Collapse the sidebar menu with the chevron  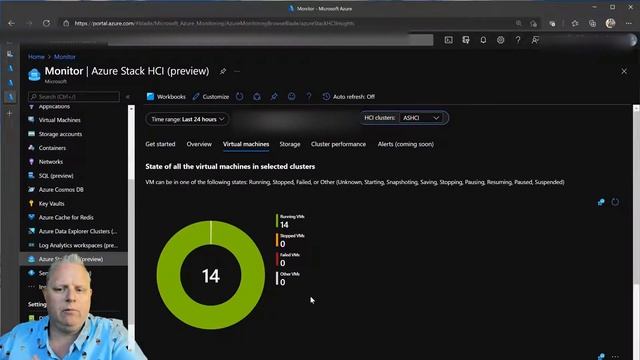tap(128, 97)
